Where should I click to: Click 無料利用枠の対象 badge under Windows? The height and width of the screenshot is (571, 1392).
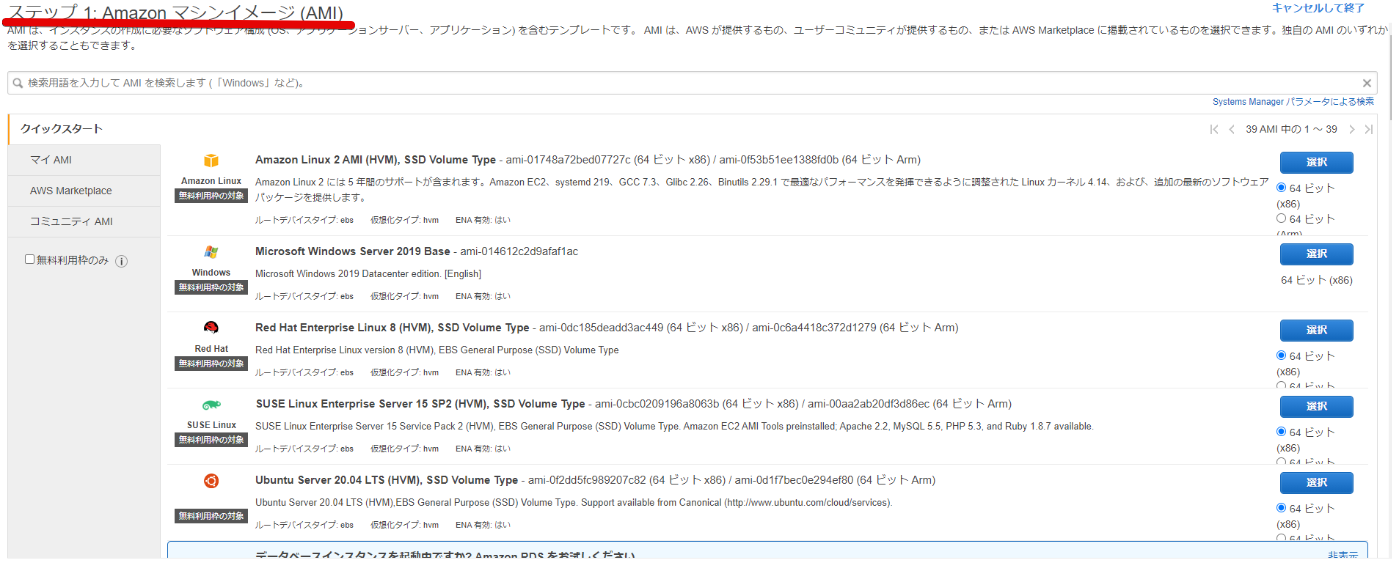tap(211, 287)
